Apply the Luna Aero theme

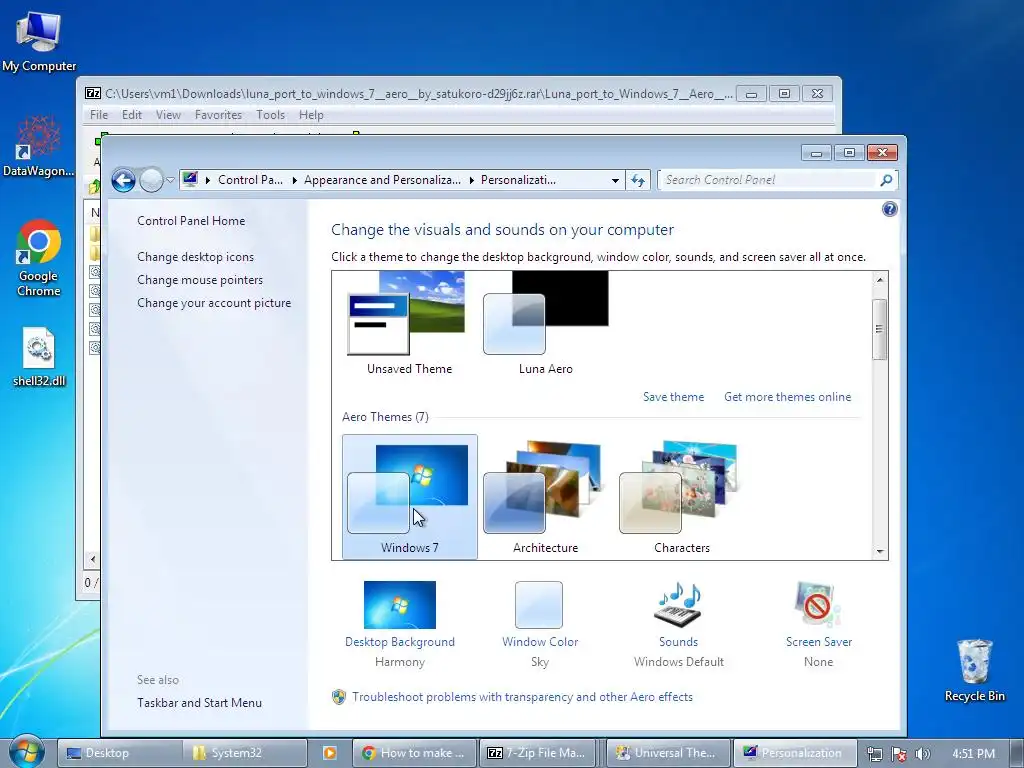(x=545, y=324)
